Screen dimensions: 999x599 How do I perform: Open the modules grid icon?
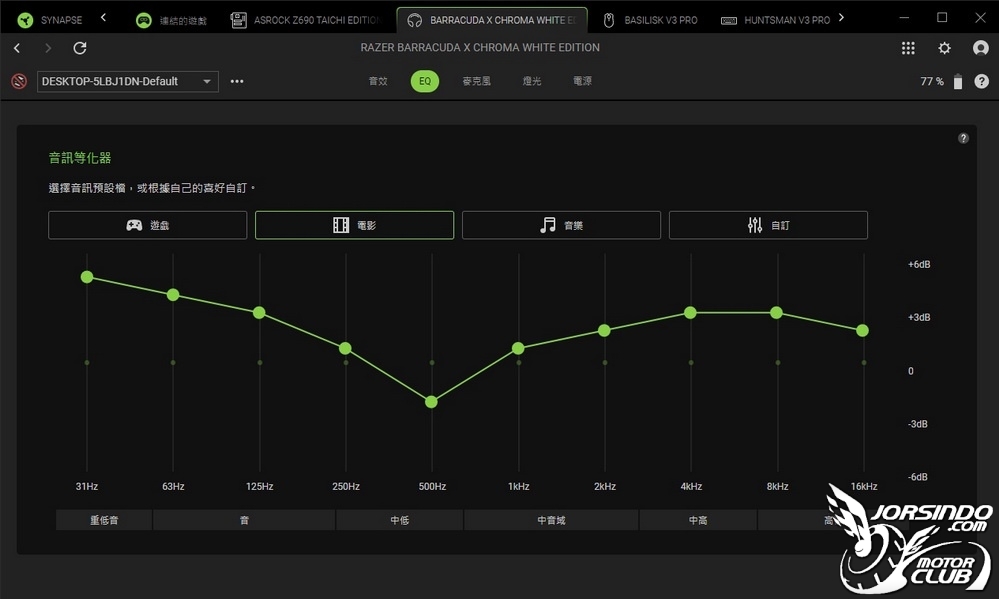click(x=908, y=48)
